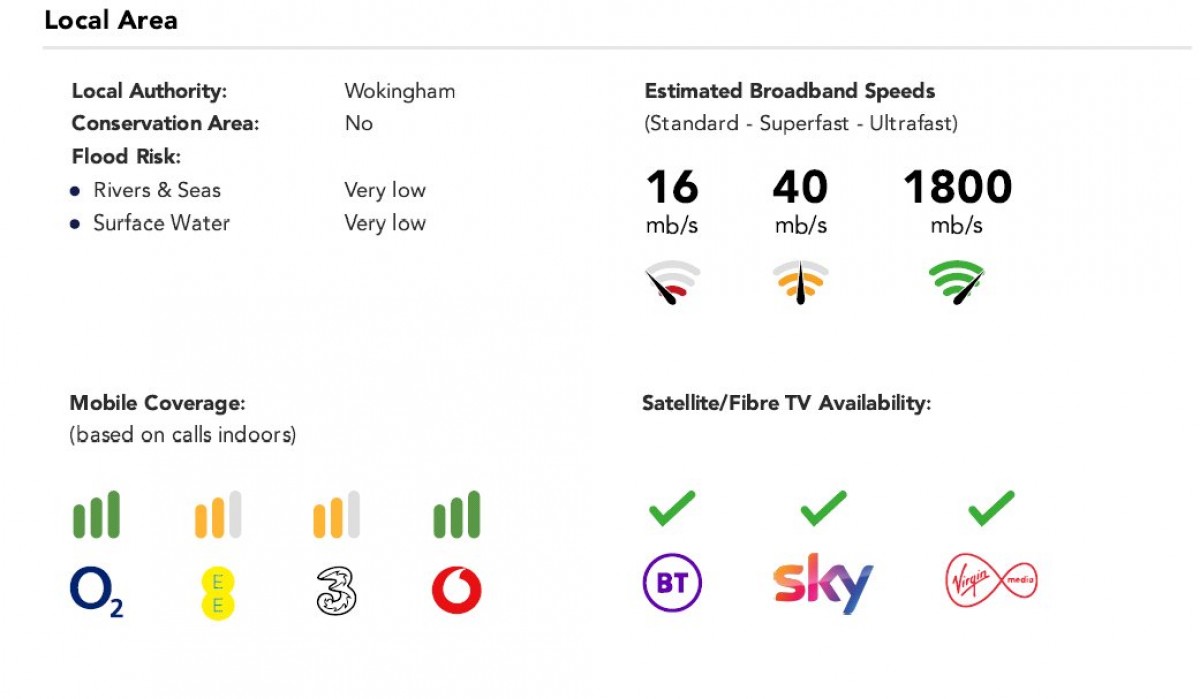Image resolution: width=1200 pixels, height=699 pixels.
Task: Click the yellow EE network logo
Action: [x=217, y=592]
